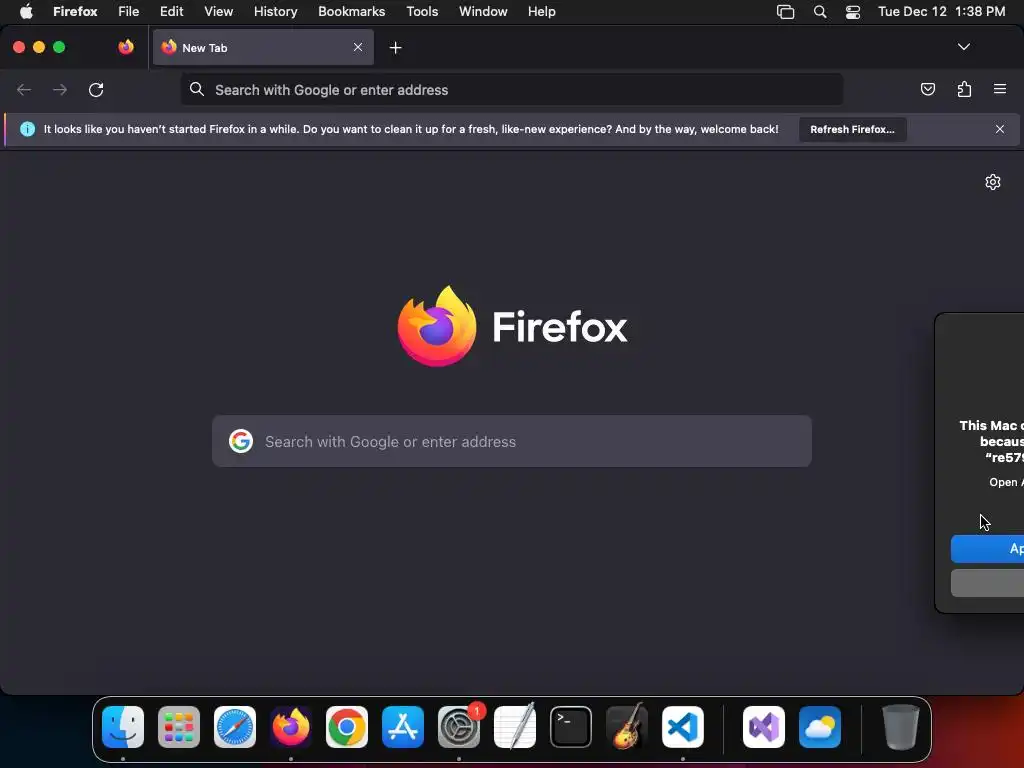
Task: Open the Weather app from the Dock
Action: point(820,727)
